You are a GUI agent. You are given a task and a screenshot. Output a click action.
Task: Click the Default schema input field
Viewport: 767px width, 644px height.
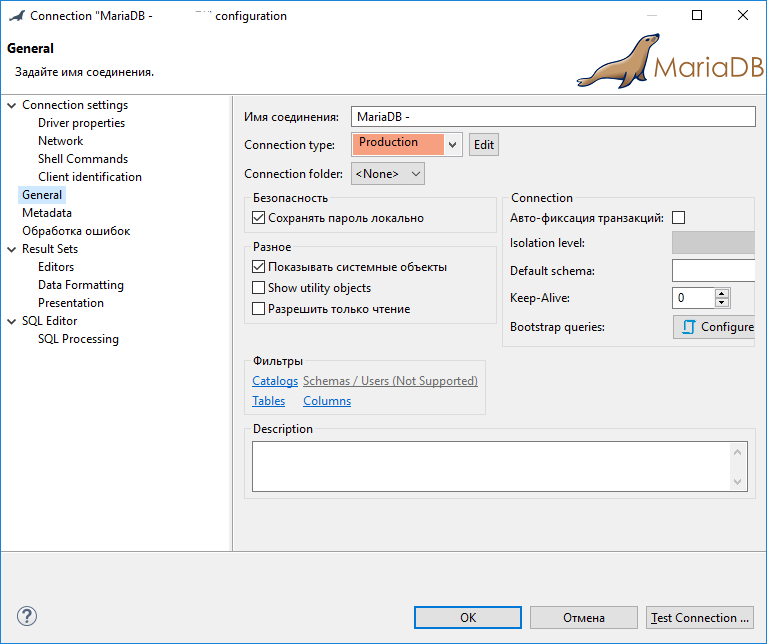[714, 270]
